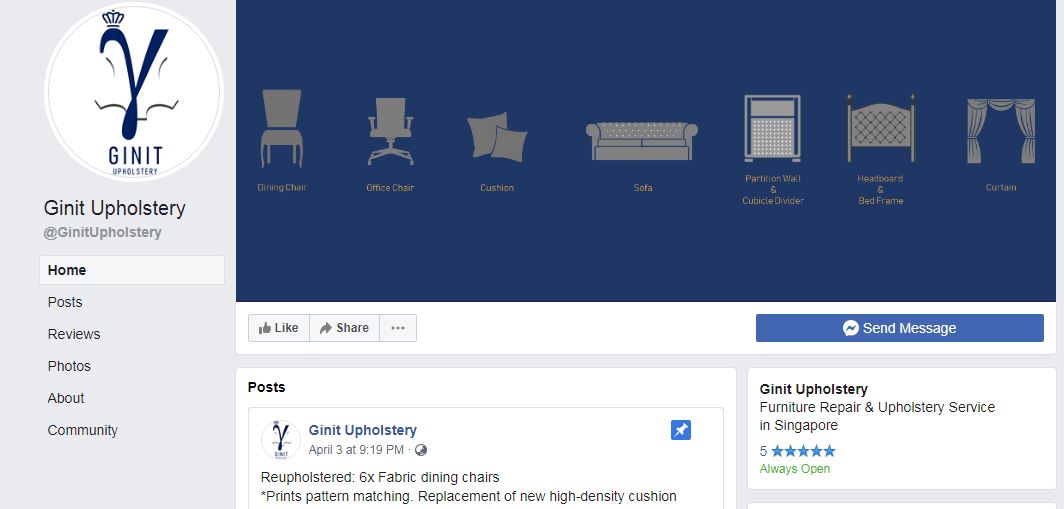The width and height of the screenshot is (1064, 509).
Task: Select the Home tab in the sidebar
Action: click(132, 270)
